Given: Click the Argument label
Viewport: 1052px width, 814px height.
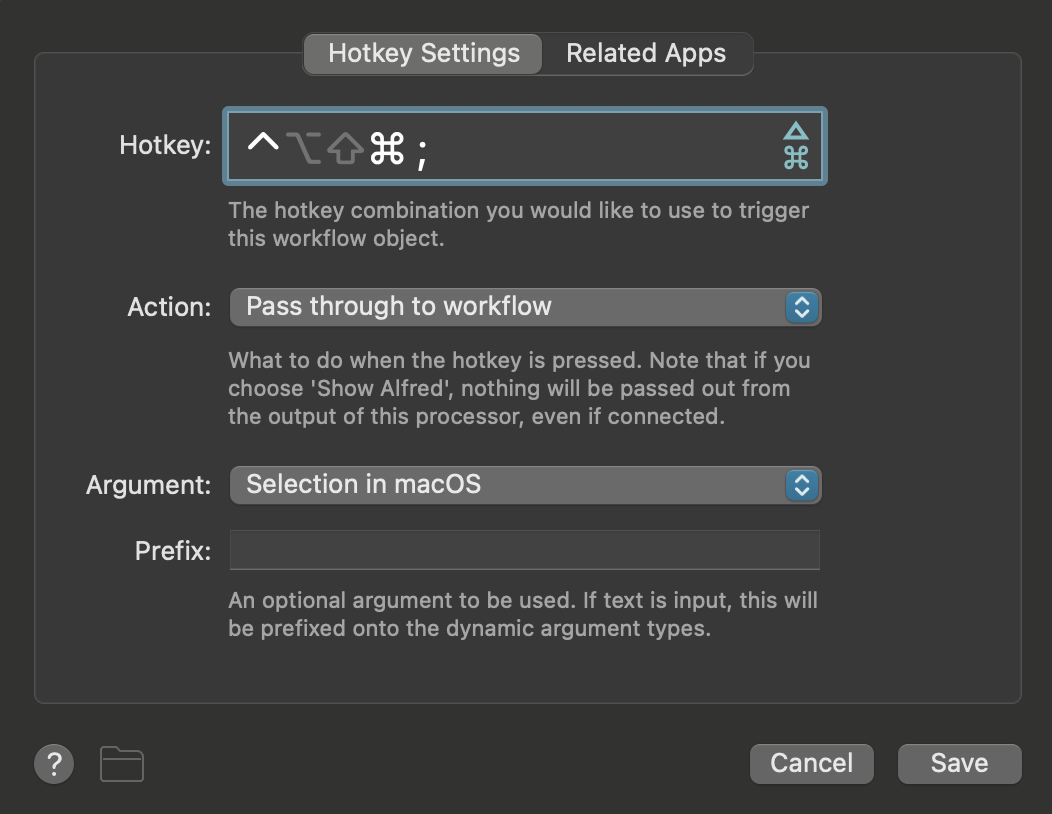Looking at the screenshot, I should pos(148,485).
